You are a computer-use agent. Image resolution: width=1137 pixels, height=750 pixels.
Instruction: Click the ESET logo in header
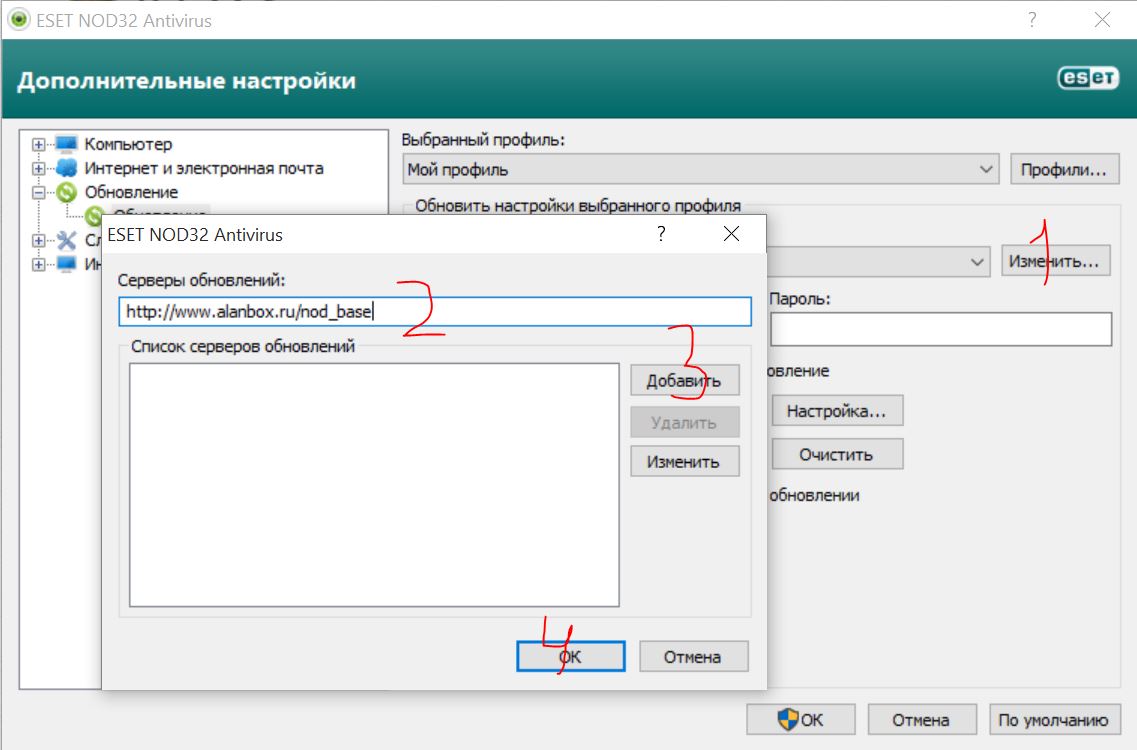point(1088,77)
